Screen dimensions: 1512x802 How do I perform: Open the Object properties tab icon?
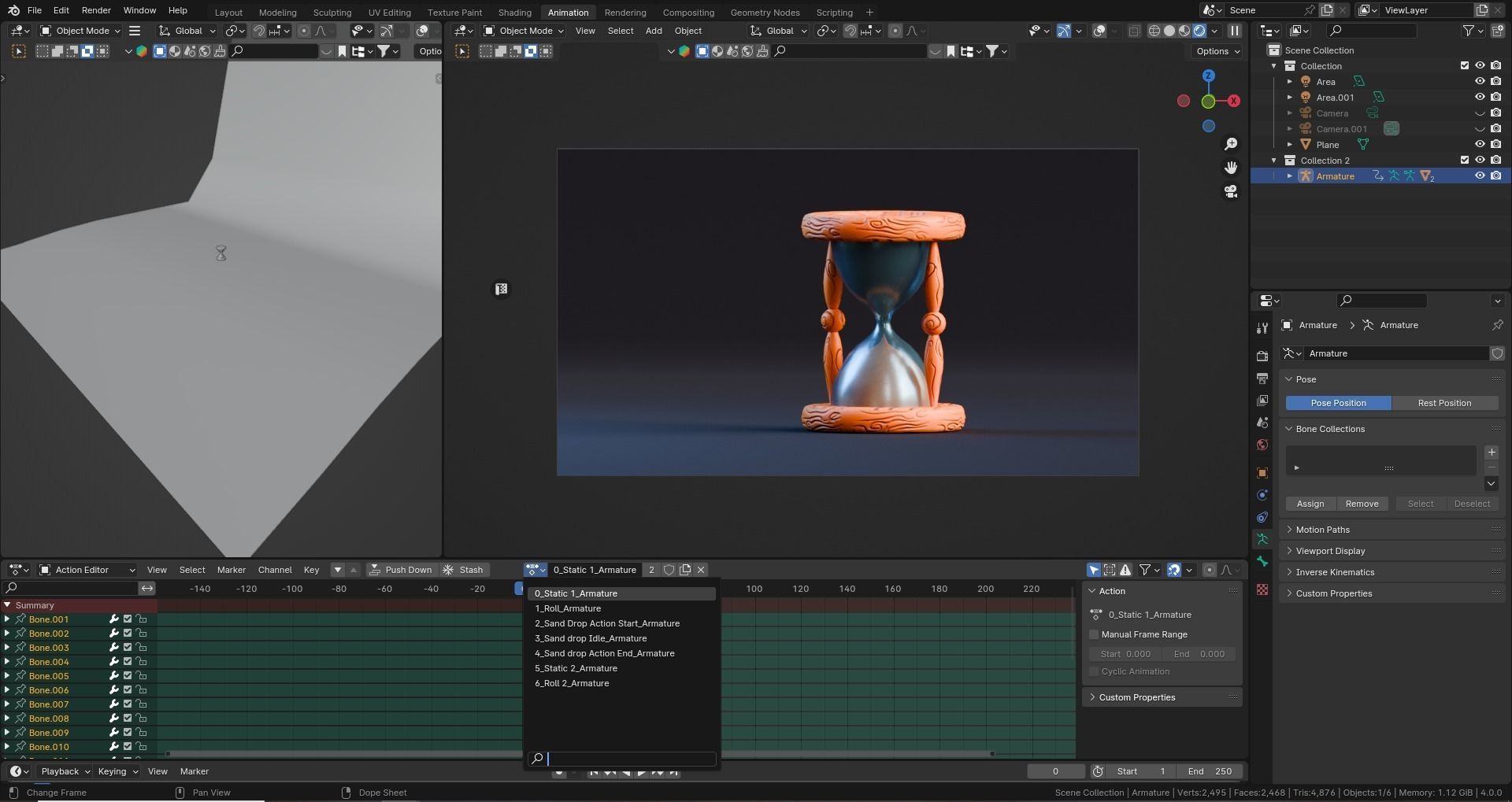1262,473
